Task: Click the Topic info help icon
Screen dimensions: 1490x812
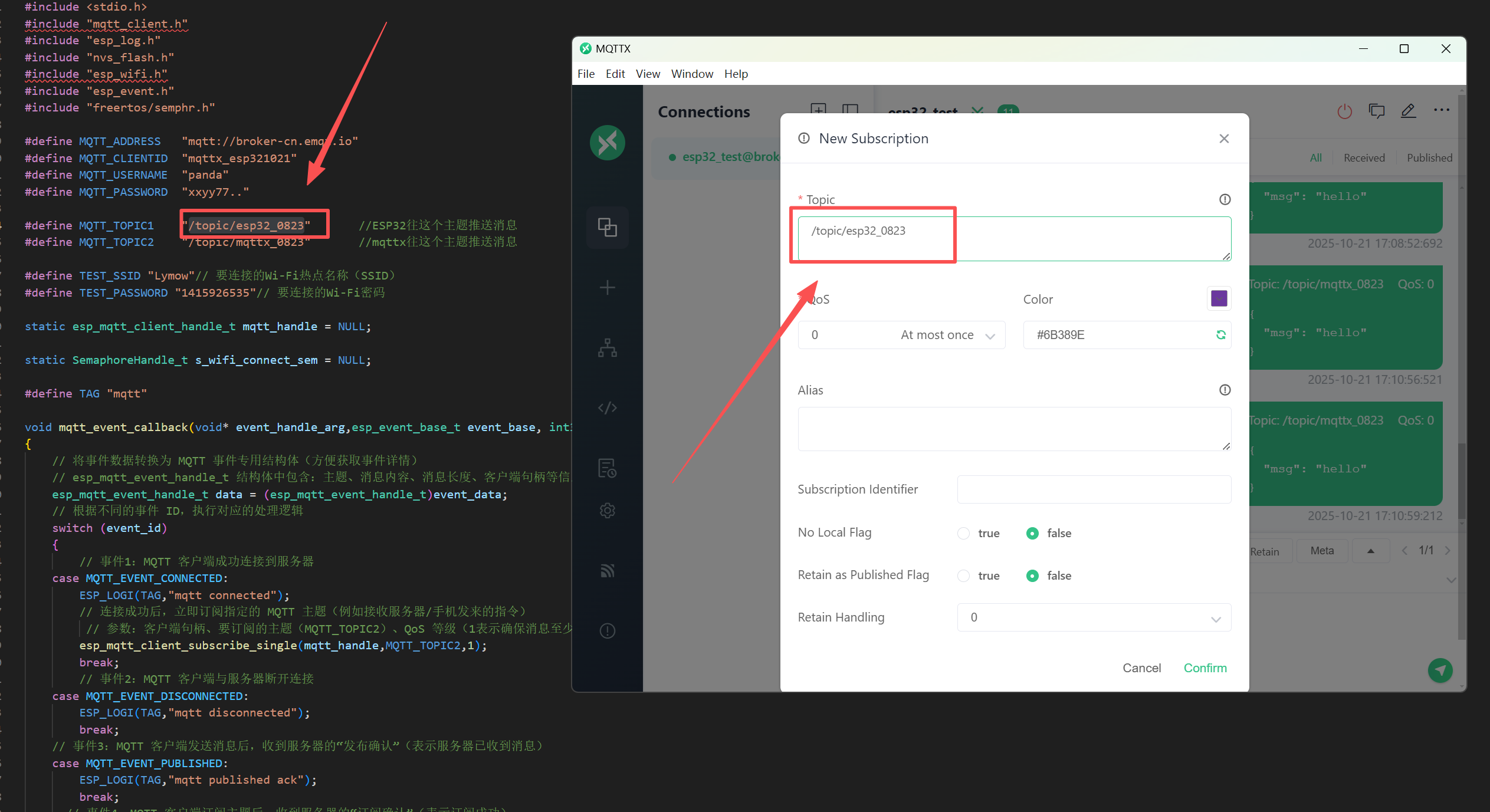Action: [1225, 199]
